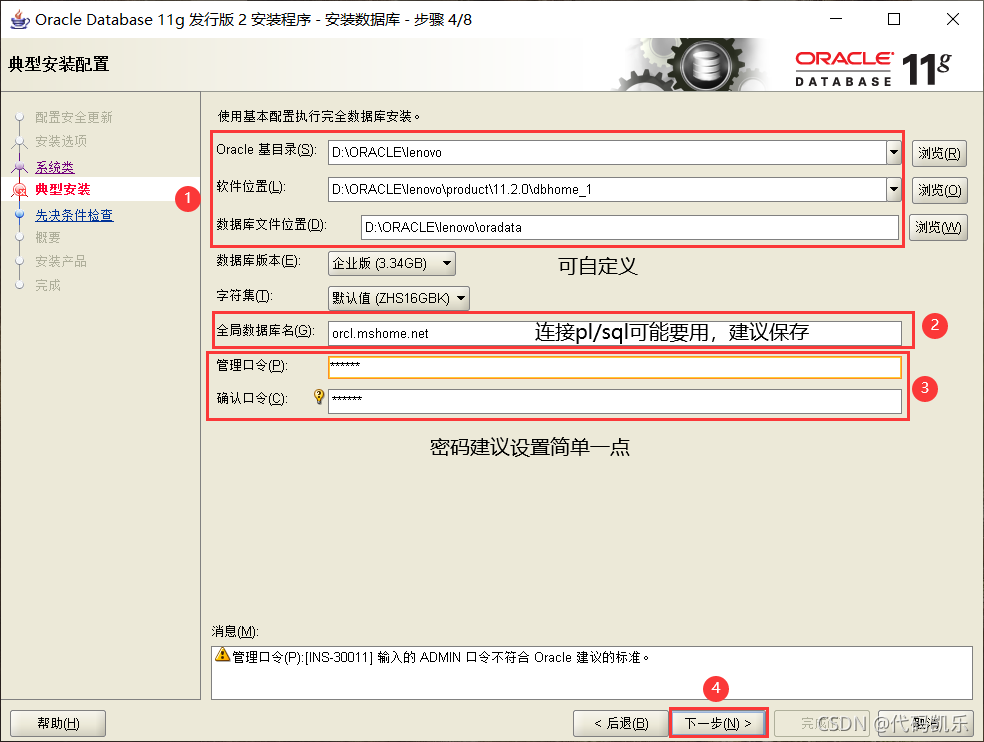The height and width of the screenshot is (742, 984).
Task: Click the key hint icon beside confirm password
Action: coord(319,396)
